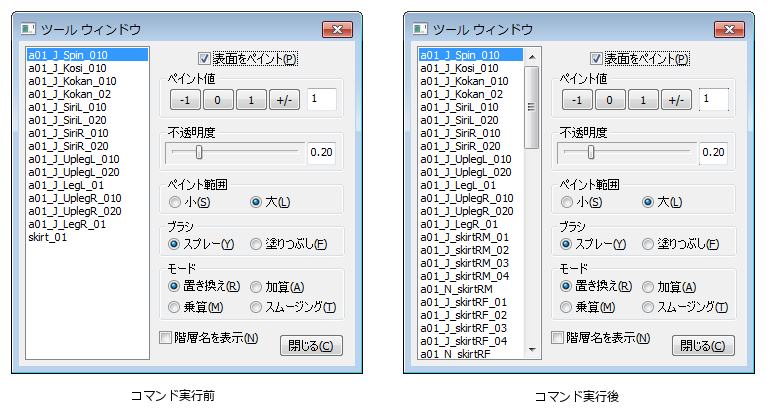Choose スムージング(T) mode in the after-command window
The height and width of the screenshot is (416, 767).
coord(648,307)
